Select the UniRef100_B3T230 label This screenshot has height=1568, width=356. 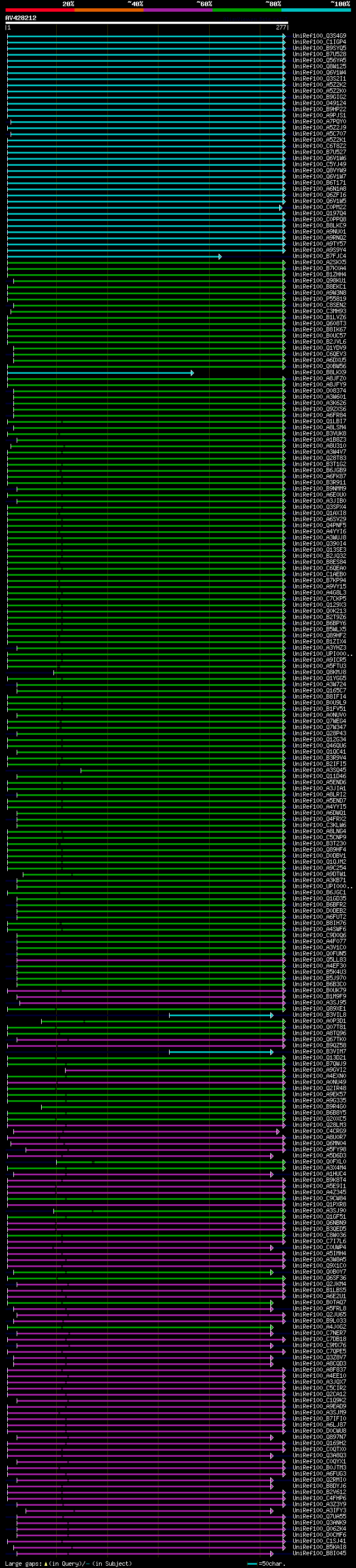coord(319,844)
